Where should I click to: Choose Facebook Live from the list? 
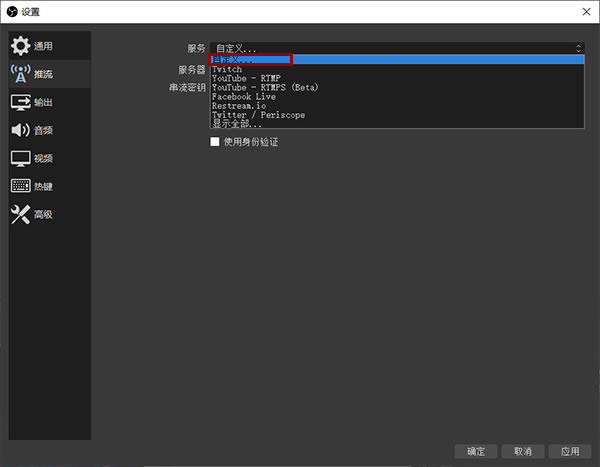click(x=397, y=97)
